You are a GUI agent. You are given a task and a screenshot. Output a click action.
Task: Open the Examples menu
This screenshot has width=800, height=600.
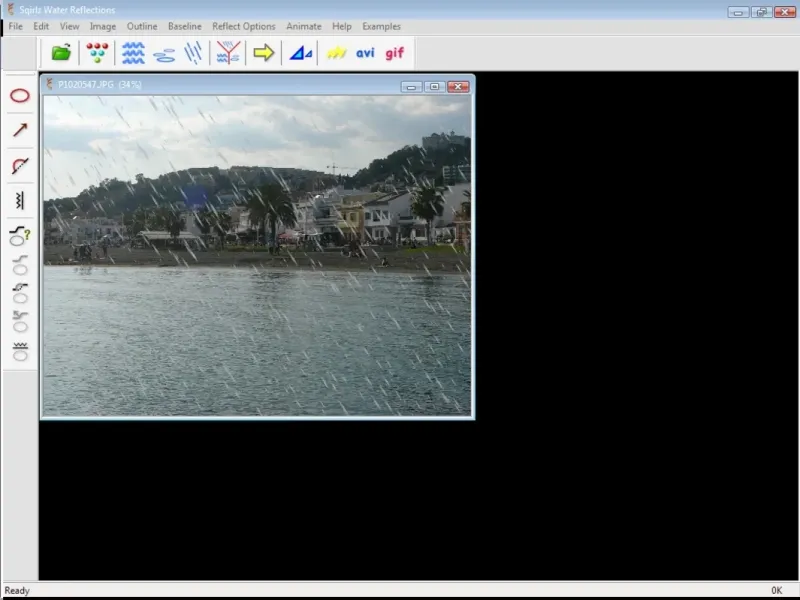[381, 26]
